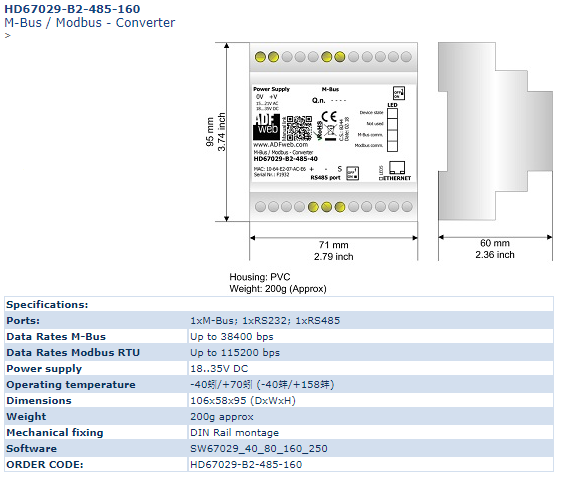Screen dimensions: 584x500
Task: Click the HD67029-B2-485-160 title heading
Action: pos(72,9)
